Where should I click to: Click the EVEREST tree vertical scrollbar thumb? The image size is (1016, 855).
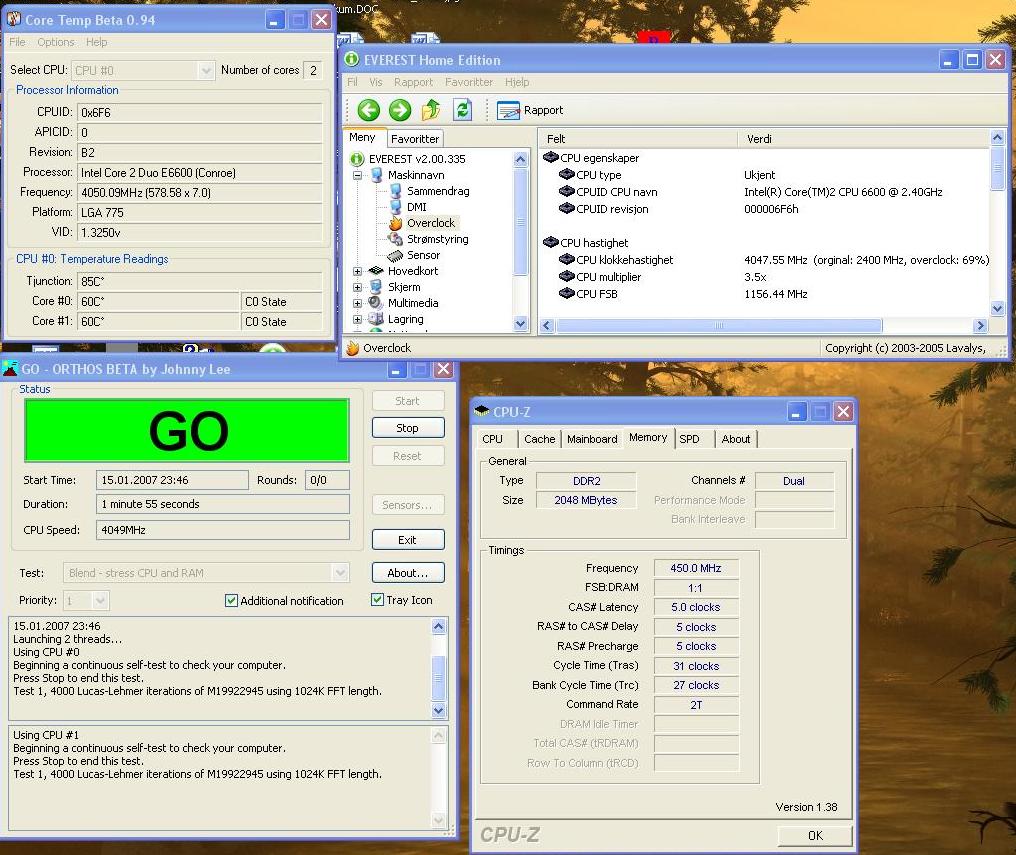click(520, 222)
